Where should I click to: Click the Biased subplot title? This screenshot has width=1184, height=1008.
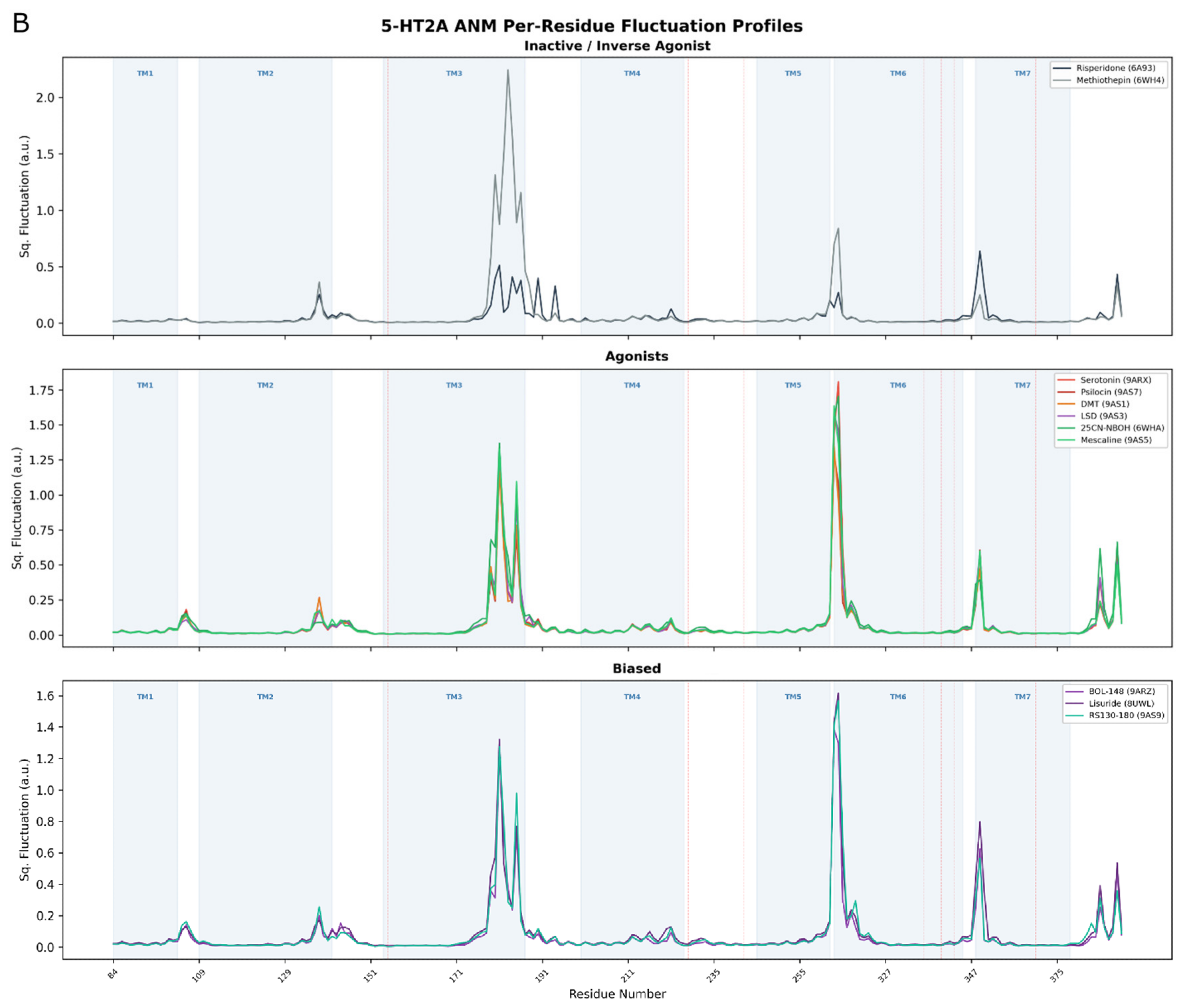(x=636, y=669)
